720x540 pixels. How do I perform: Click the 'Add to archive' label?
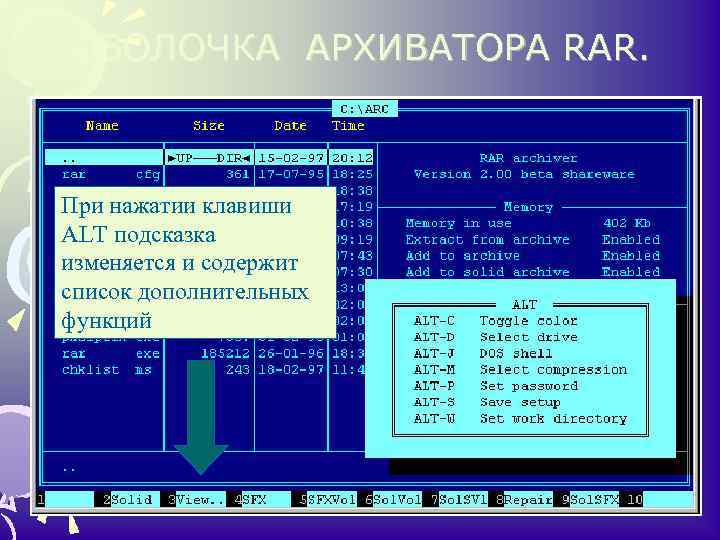click(x=463, y=256)
